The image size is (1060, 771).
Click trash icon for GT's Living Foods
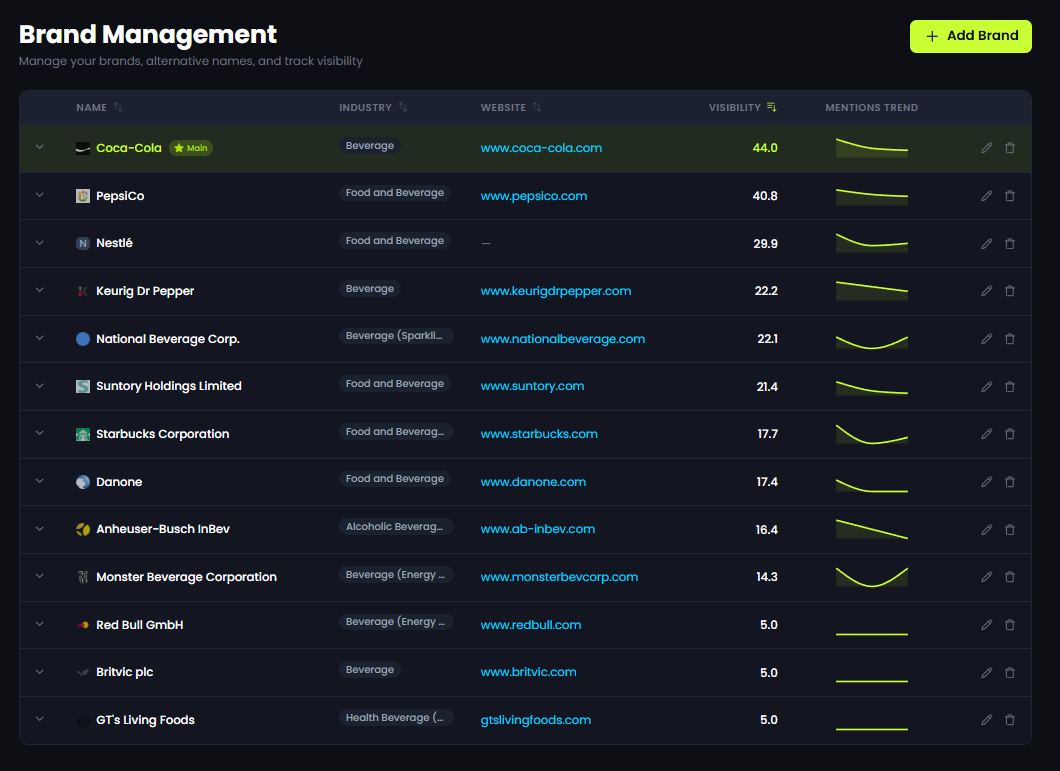pyautogui.click(x=1009, y=720)
